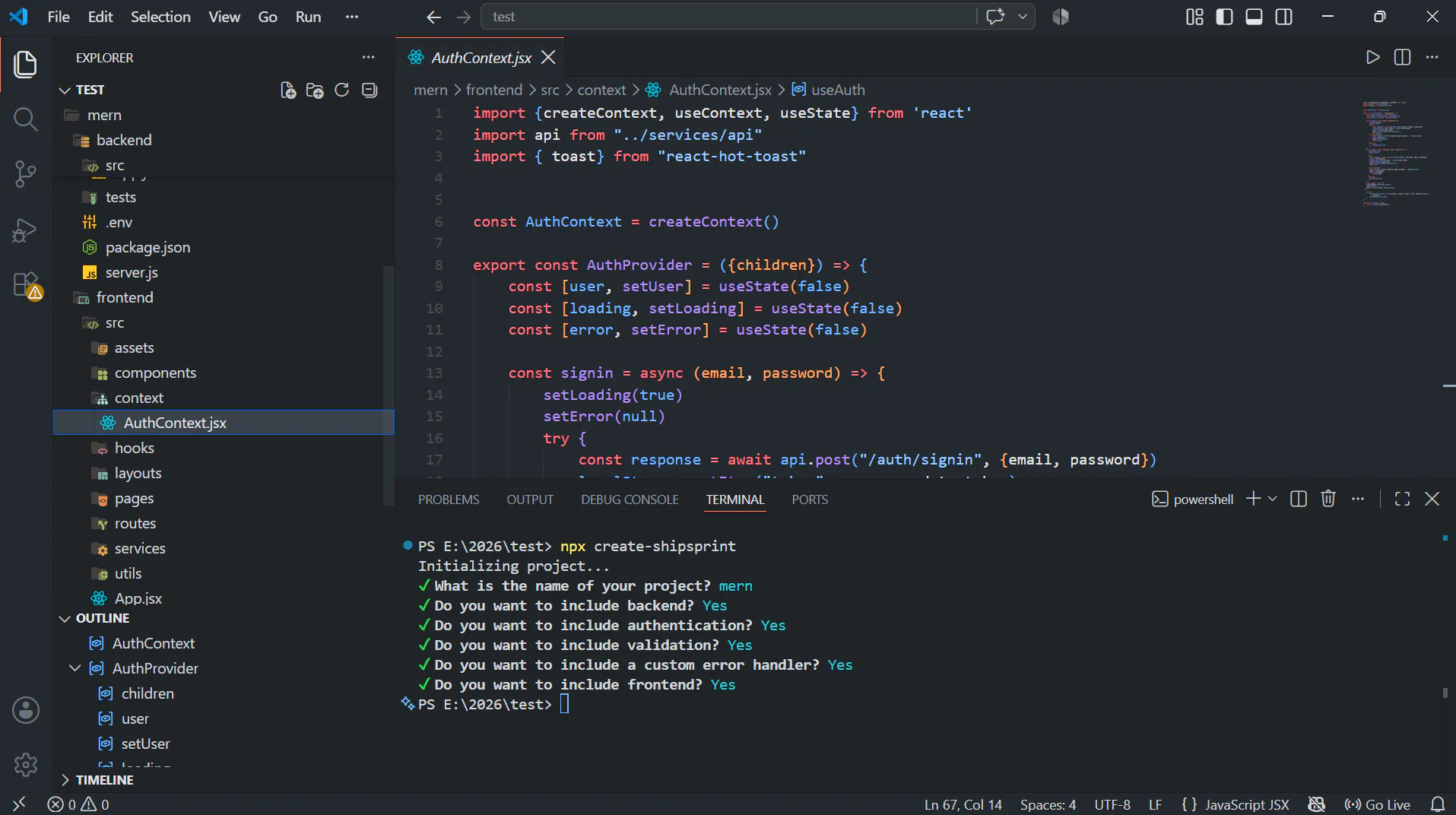Expand the services folder
The width and height of the screenshot is (1456, 815).
pos(140,548)
